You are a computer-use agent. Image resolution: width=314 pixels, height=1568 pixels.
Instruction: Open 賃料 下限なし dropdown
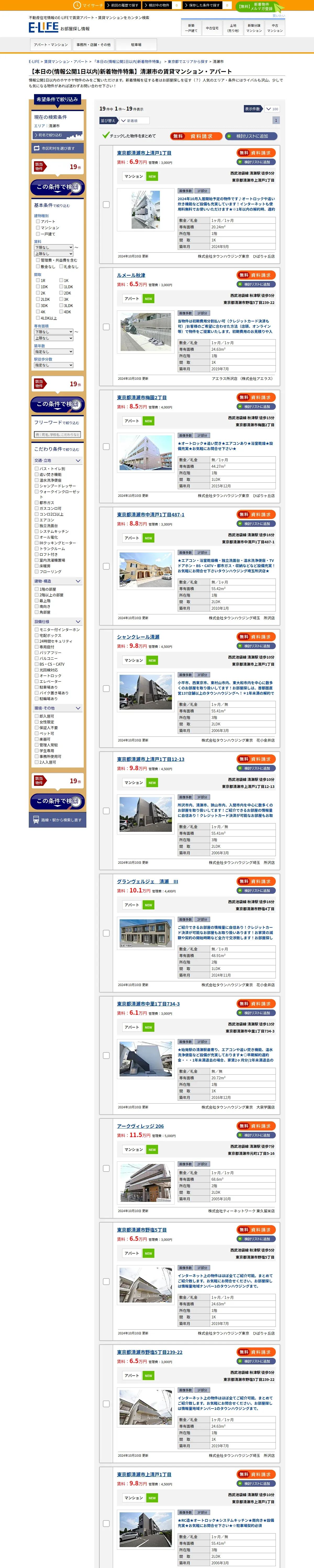click(54, 248)
